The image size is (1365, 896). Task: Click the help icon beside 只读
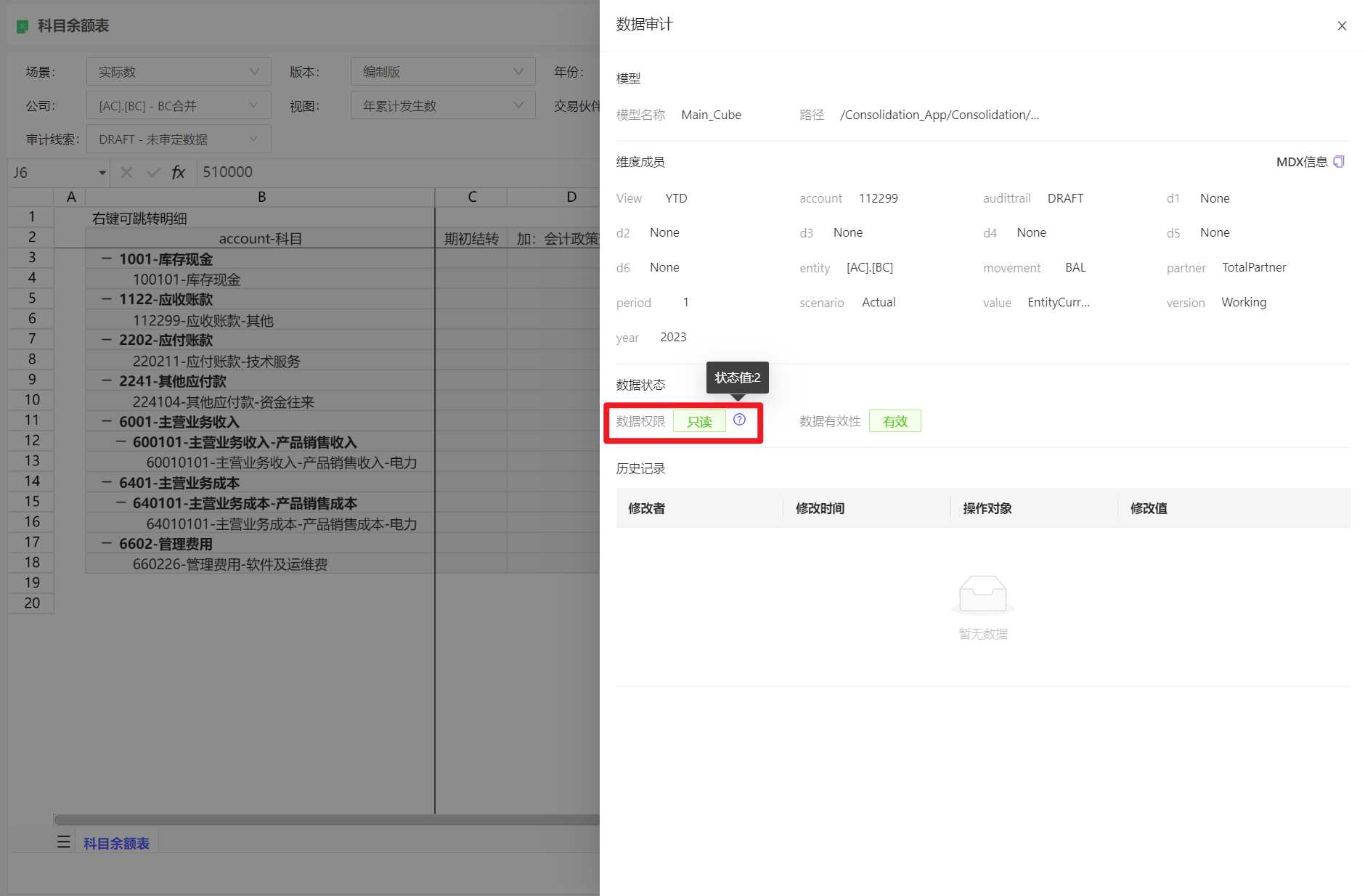pos(739,420)
